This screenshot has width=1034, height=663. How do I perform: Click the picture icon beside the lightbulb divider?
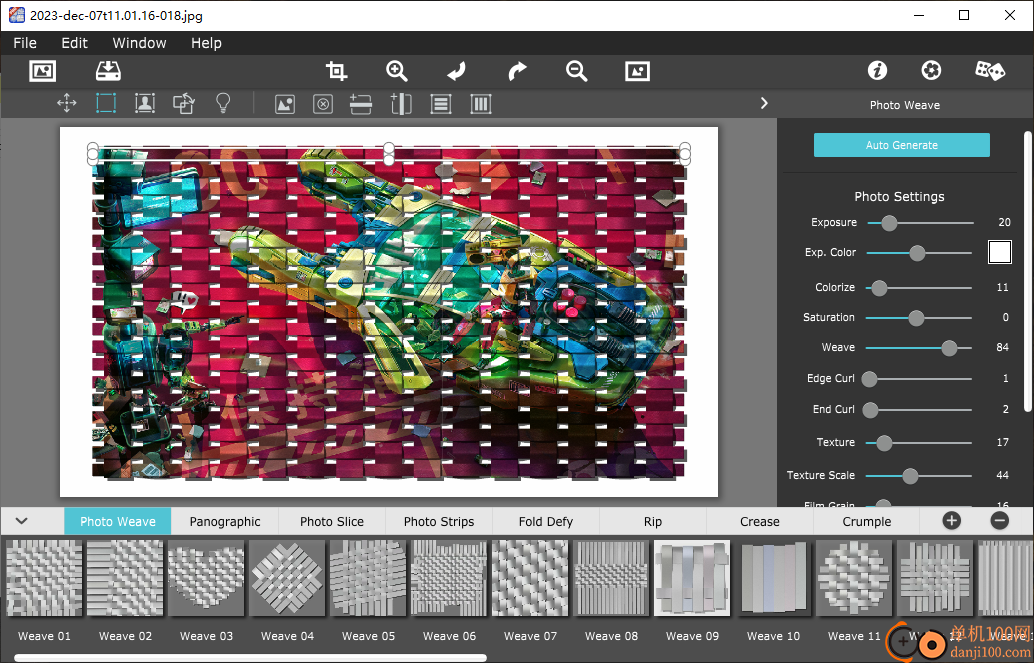[285, 104]
